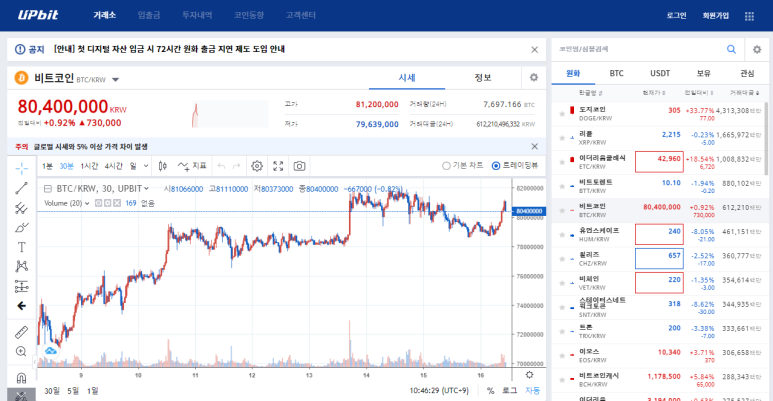Switch to the 정보 tab
This screenshot has width=773, height=401.
(483, 77)
